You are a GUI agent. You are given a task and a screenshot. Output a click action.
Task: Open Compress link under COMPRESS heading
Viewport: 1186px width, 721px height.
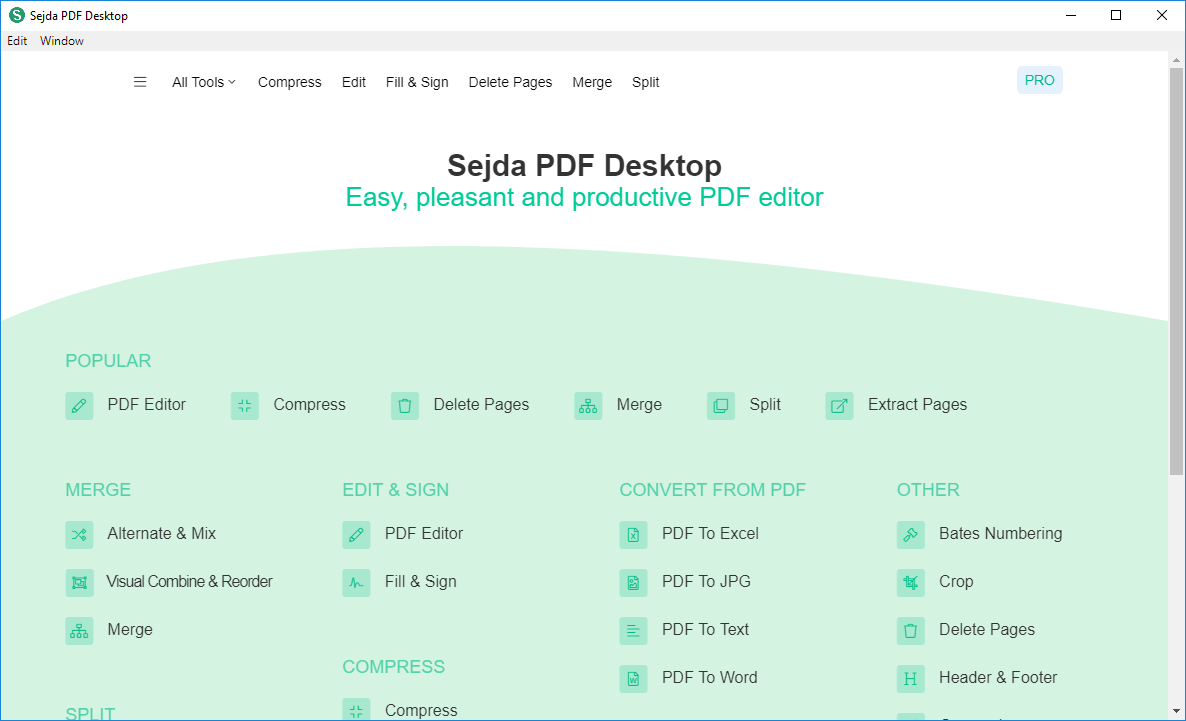[x=421, y=710]
